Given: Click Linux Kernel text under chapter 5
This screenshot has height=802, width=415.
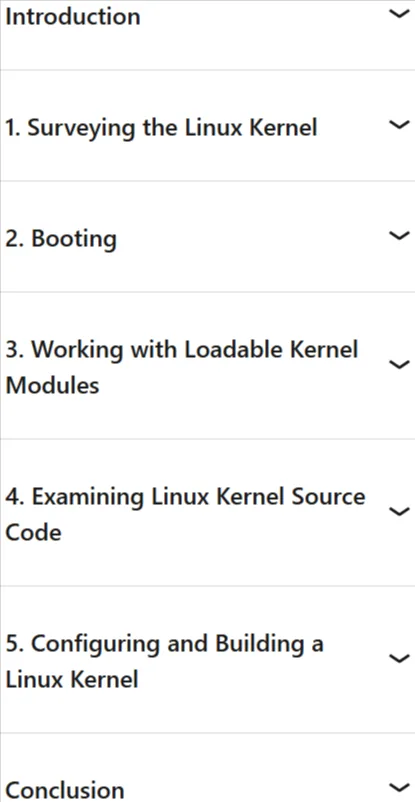Looking at the screenshot, I should 72,680.
